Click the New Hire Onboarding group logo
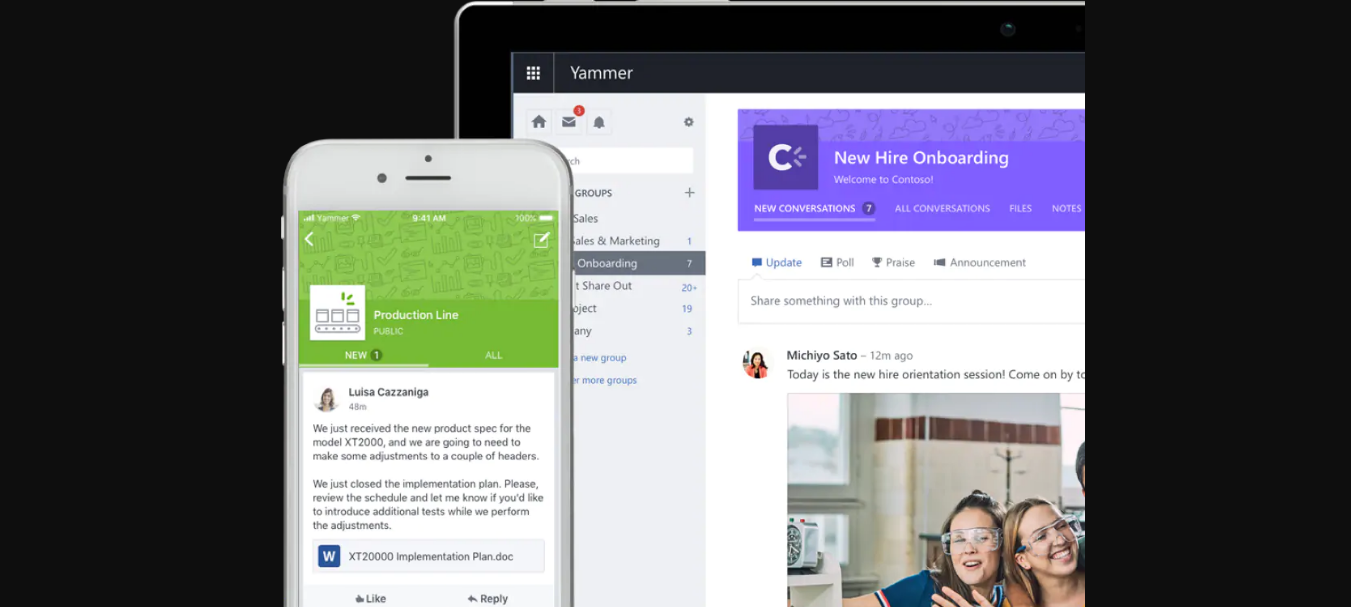1351x607 pixels. click(x=786, y=157)
